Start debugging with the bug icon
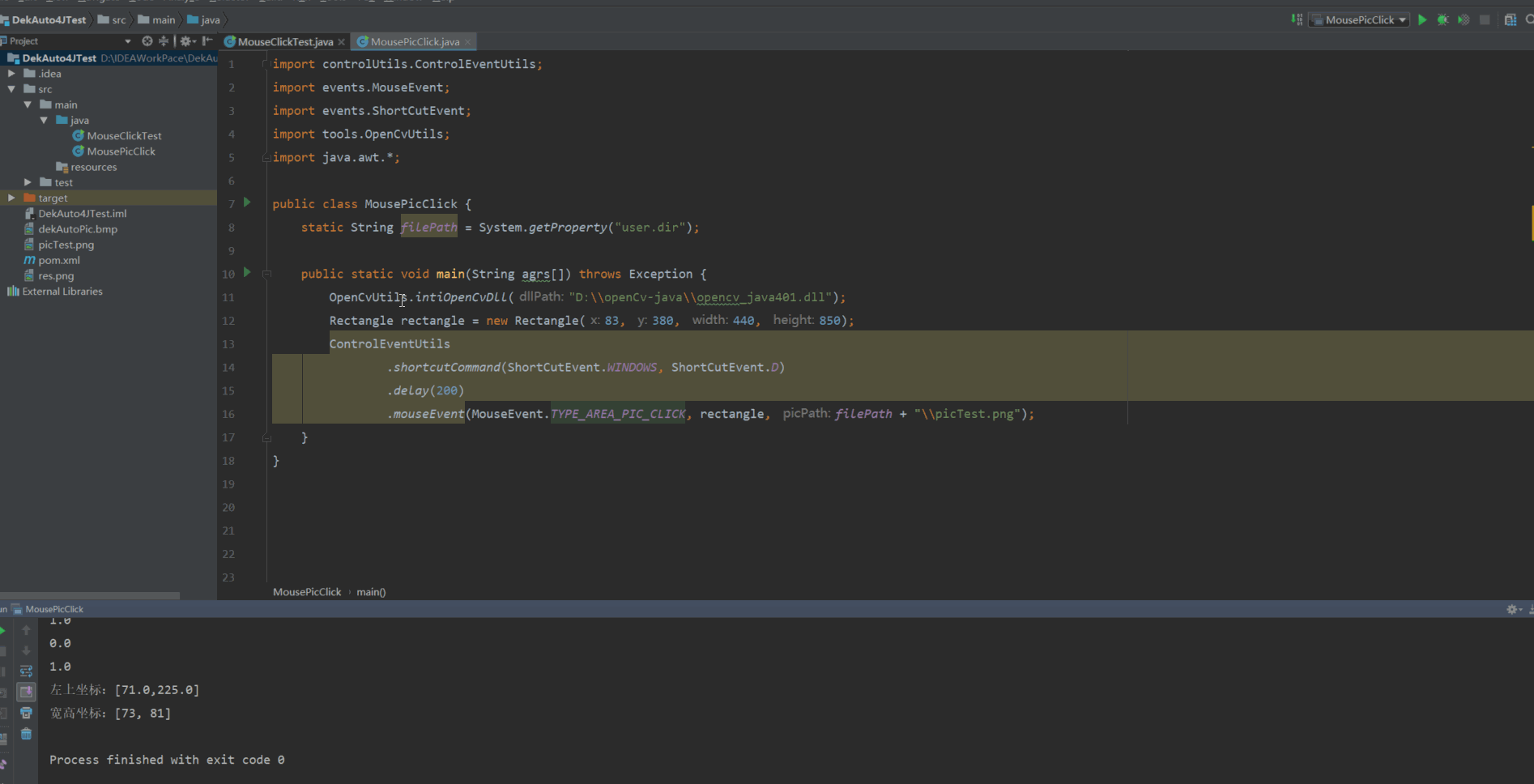 pyautogui.click(x=1442, y=19)
